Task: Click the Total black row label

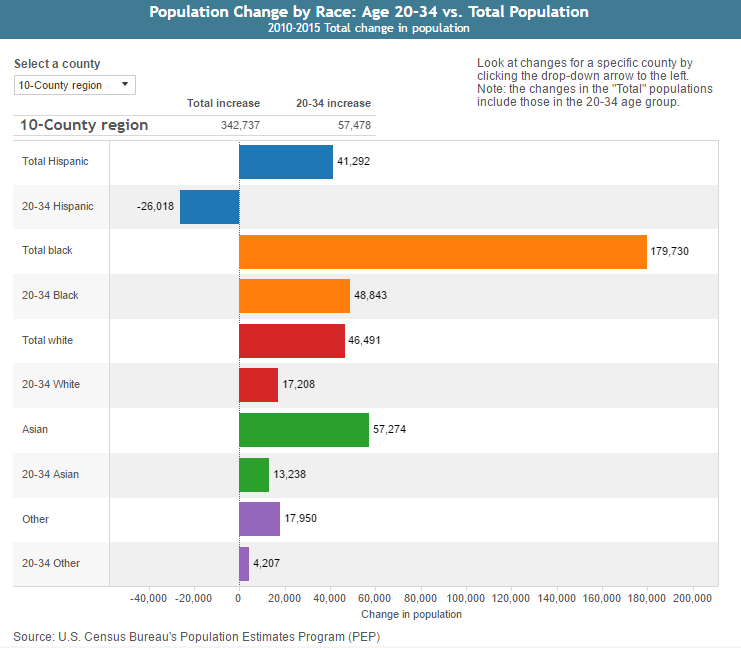Action: point(47,250)
